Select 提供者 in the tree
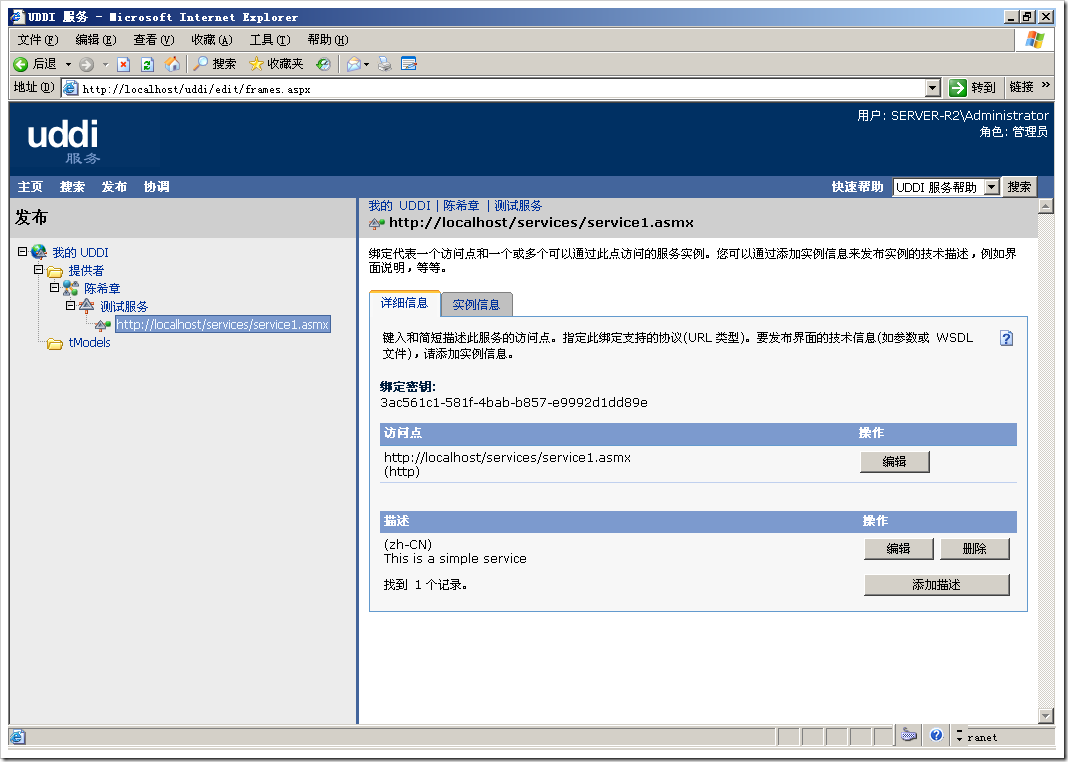This screenshot has height=762, width=1068. (86, 270)
